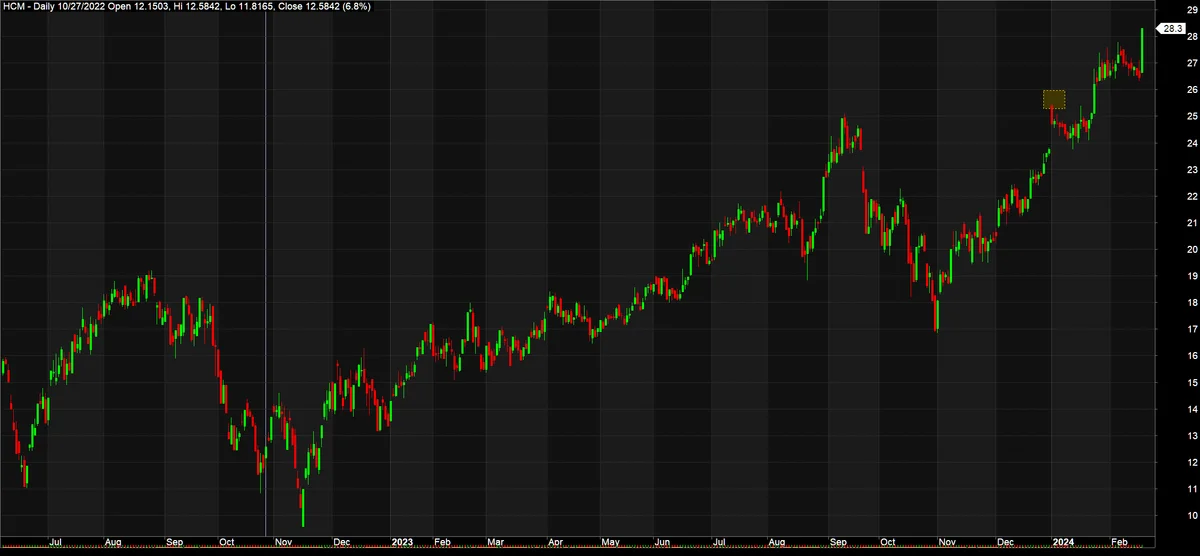This screenshot has height=556, width=1200.
Task: Click price axis label 27
Action: 1191,63
